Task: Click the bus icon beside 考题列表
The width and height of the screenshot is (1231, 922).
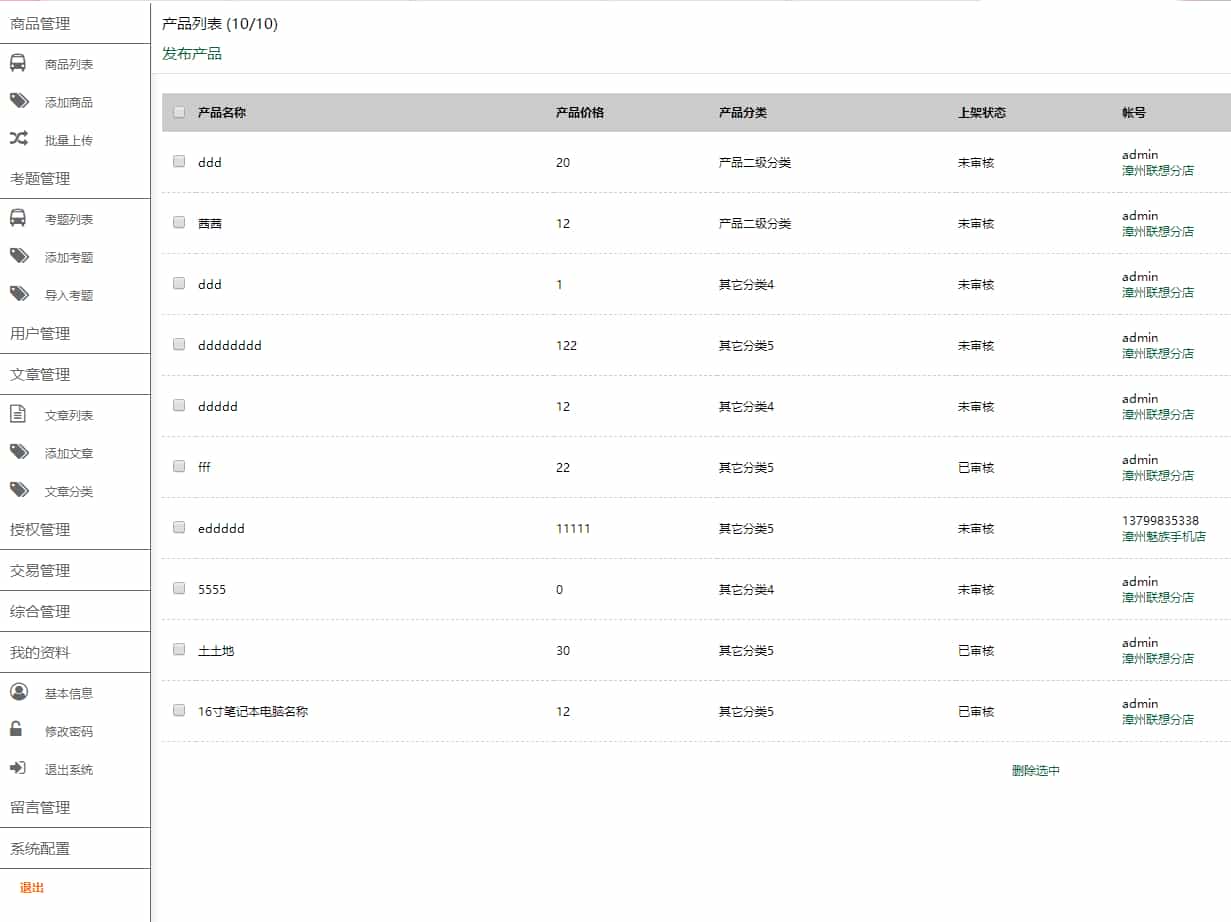Action: 18,218
